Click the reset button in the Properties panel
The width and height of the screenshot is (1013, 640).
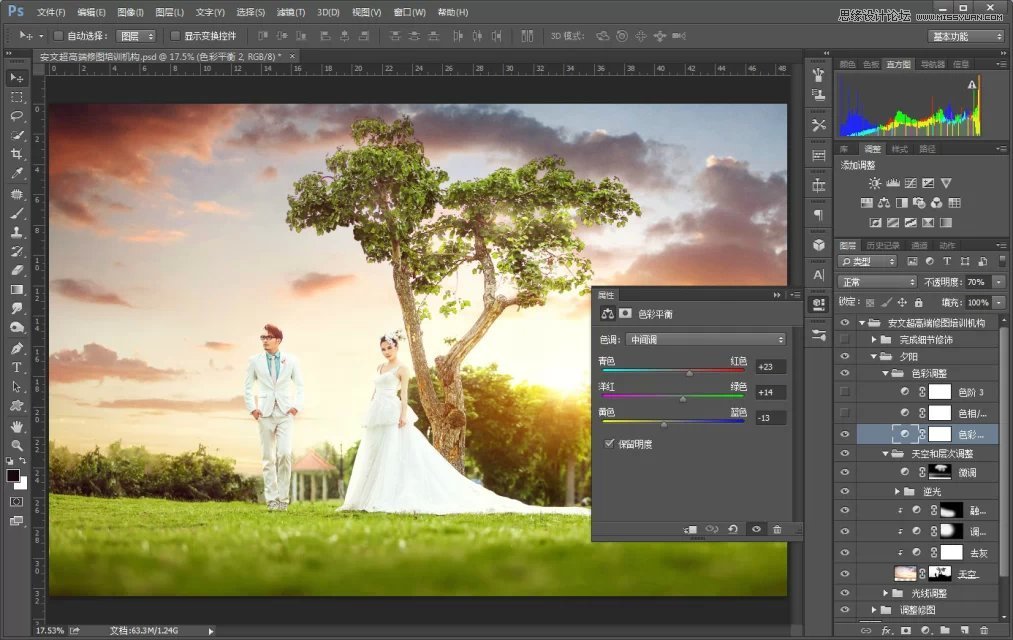tap(733, 529)
